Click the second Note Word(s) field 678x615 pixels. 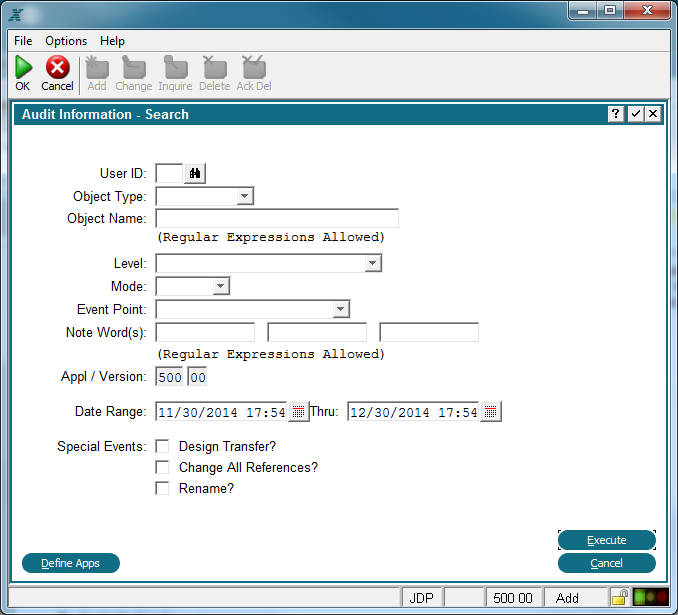pos(317,332)
